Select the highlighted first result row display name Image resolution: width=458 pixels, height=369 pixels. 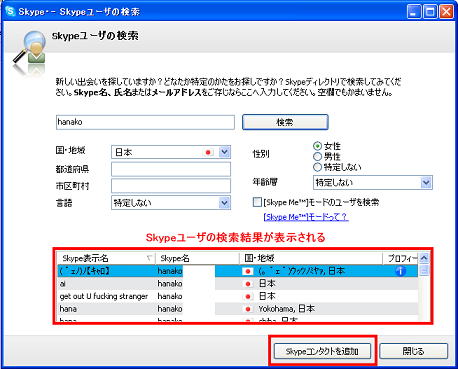tap(85, 271)
